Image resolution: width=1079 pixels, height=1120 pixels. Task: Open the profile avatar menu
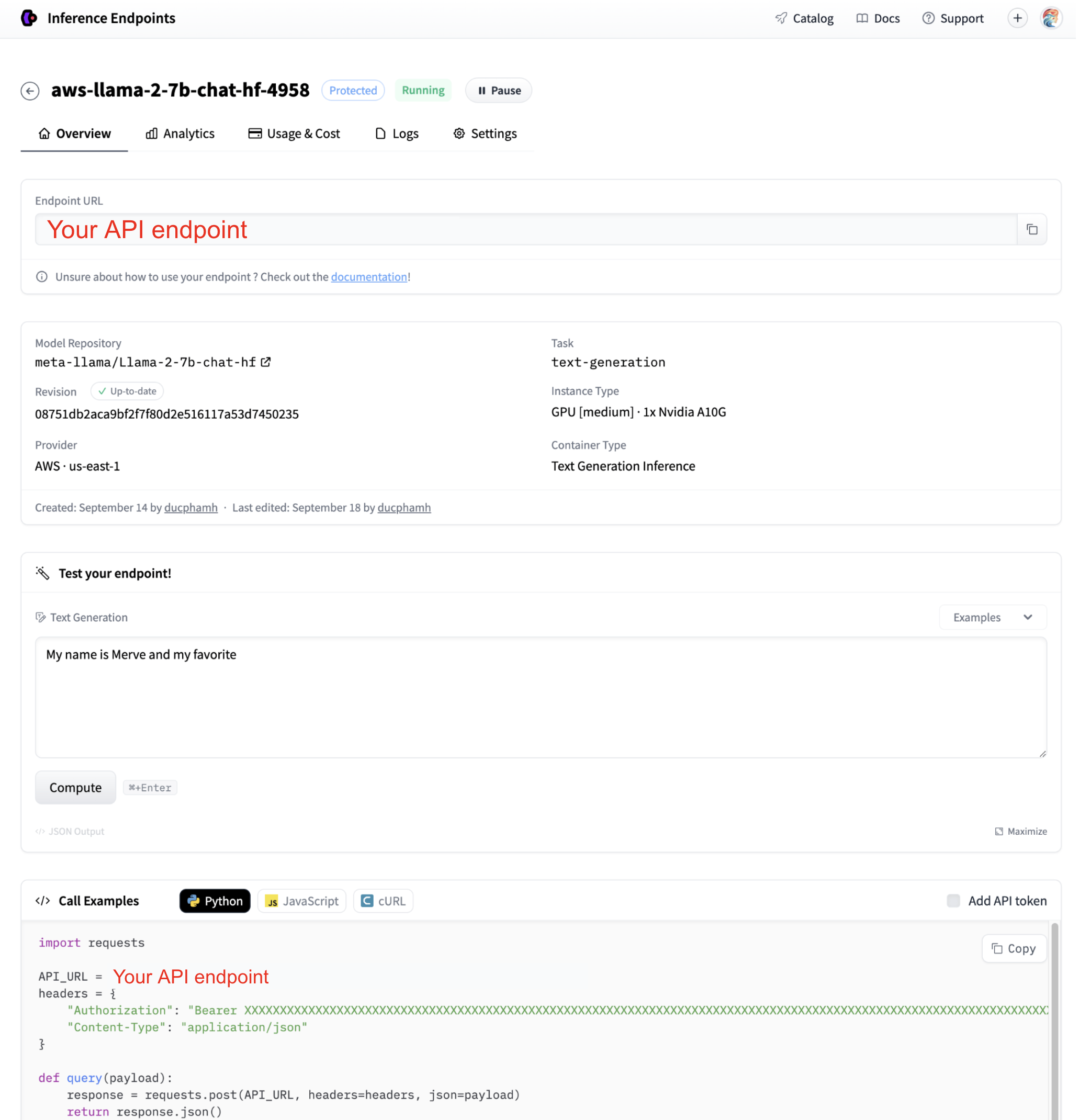1050,18
